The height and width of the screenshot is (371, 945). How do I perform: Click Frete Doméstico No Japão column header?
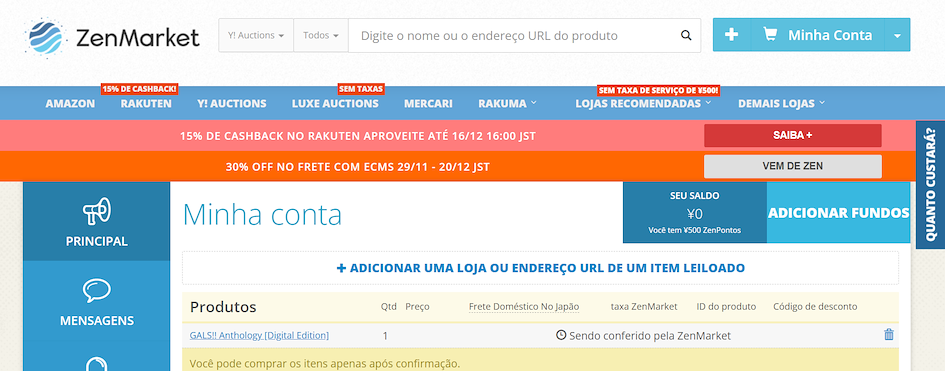(x=524, y=307)
